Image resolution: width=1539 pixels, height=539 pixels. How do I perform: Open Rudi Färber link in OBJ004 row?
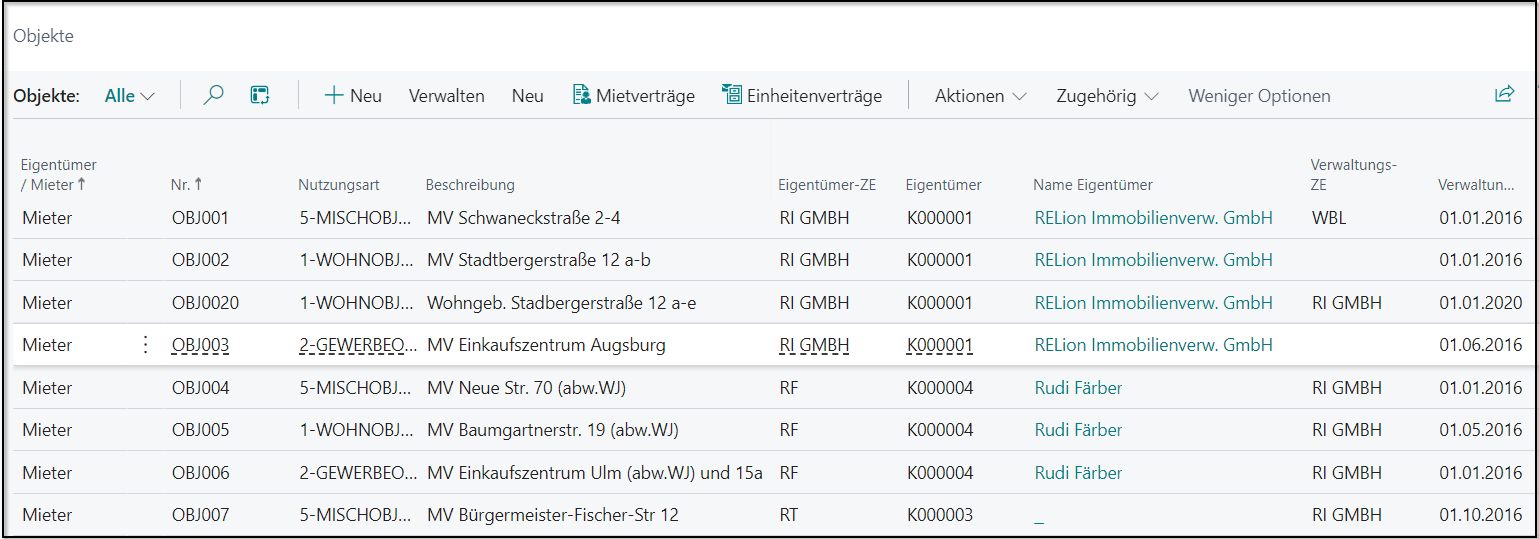(1078, 388)
